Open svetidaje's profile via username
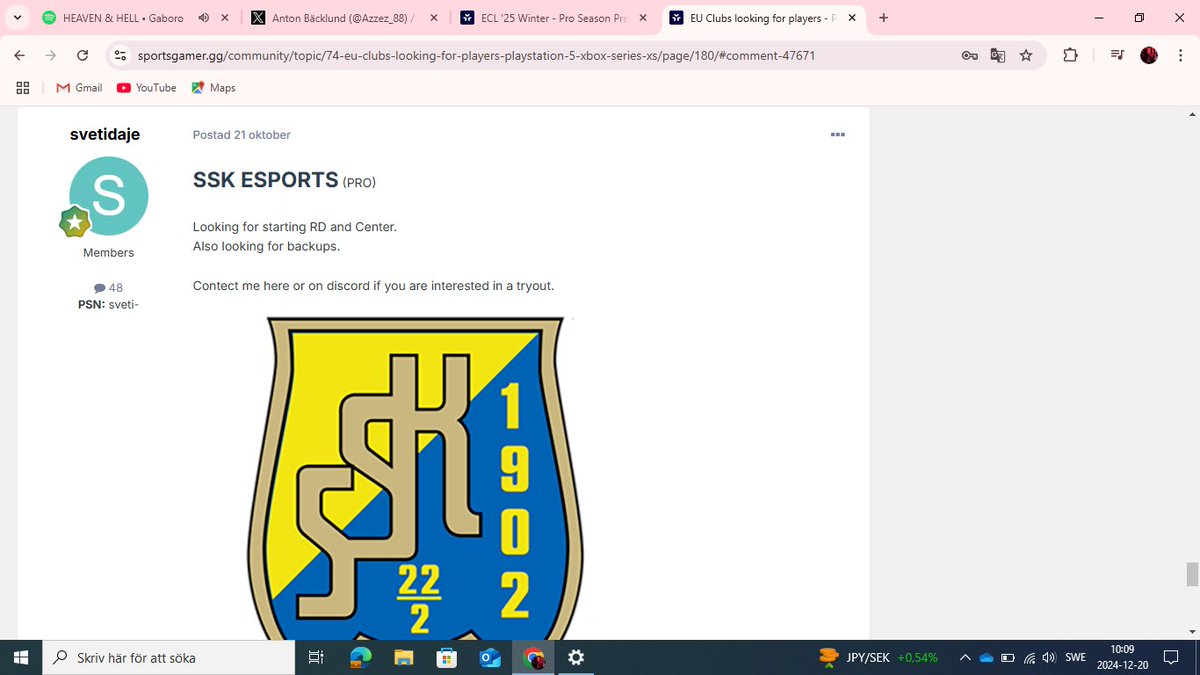Screen dimensions: 1200x675 105,134
